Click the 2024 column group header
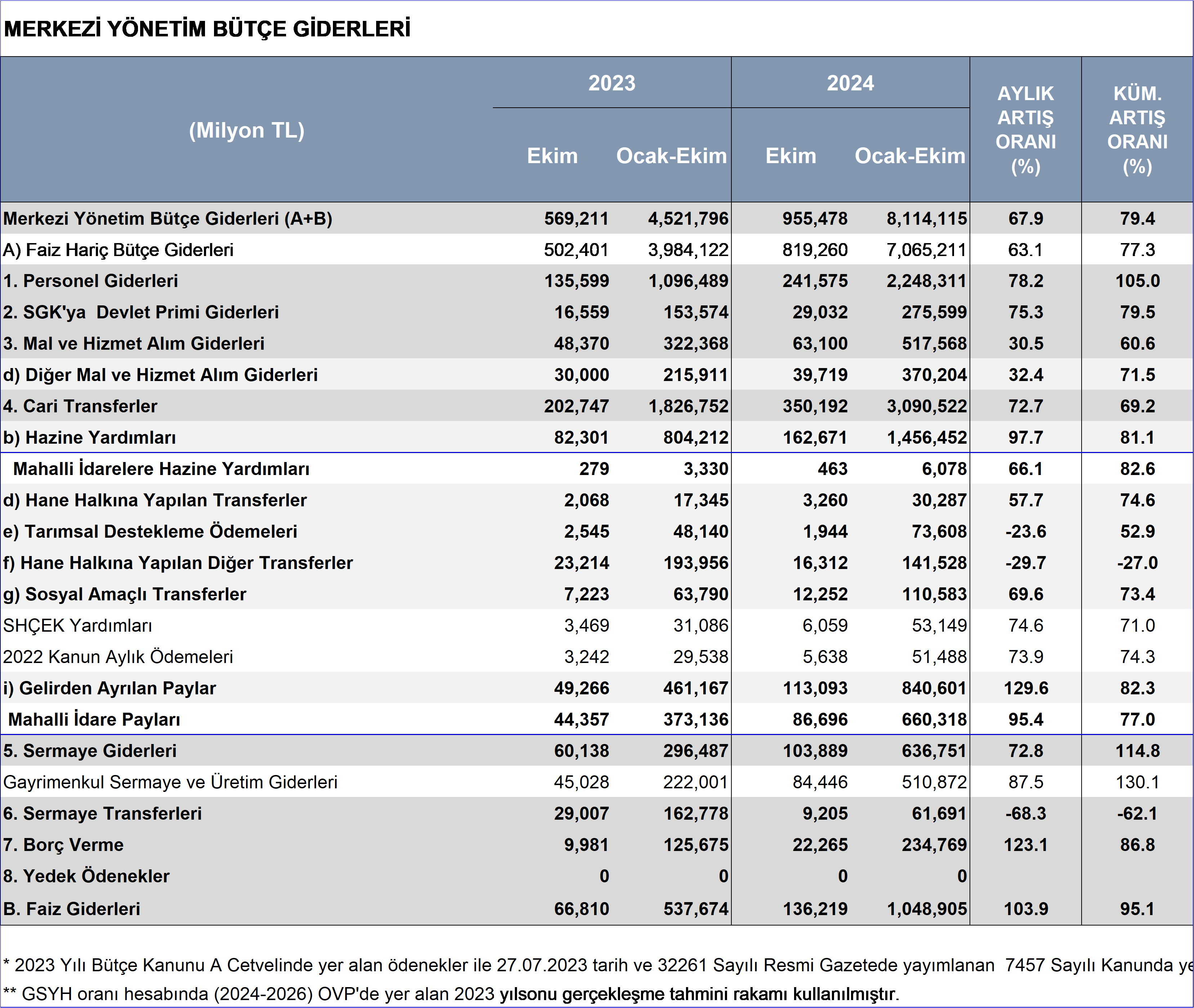Viewport: 1194px width, 1008px height. (850, 84)
